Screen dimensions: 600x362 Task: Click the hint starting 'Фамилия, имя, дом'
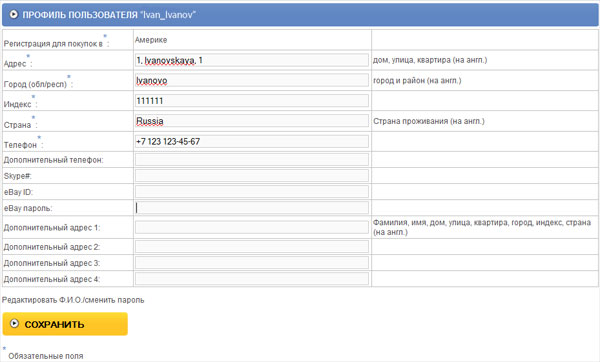click(x=482, y=227)
